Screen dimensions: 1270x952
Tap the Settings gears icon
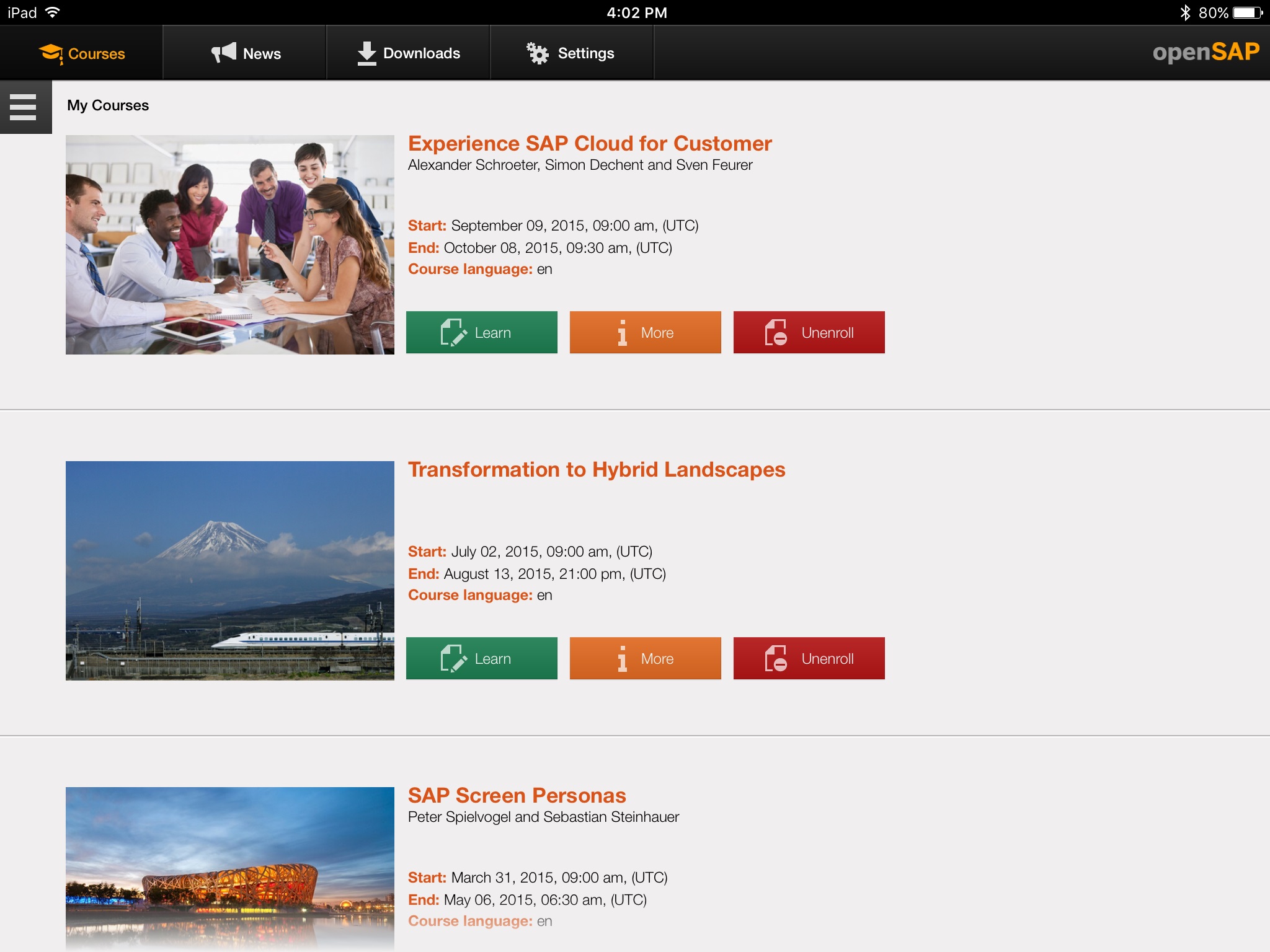coord(538,53)
